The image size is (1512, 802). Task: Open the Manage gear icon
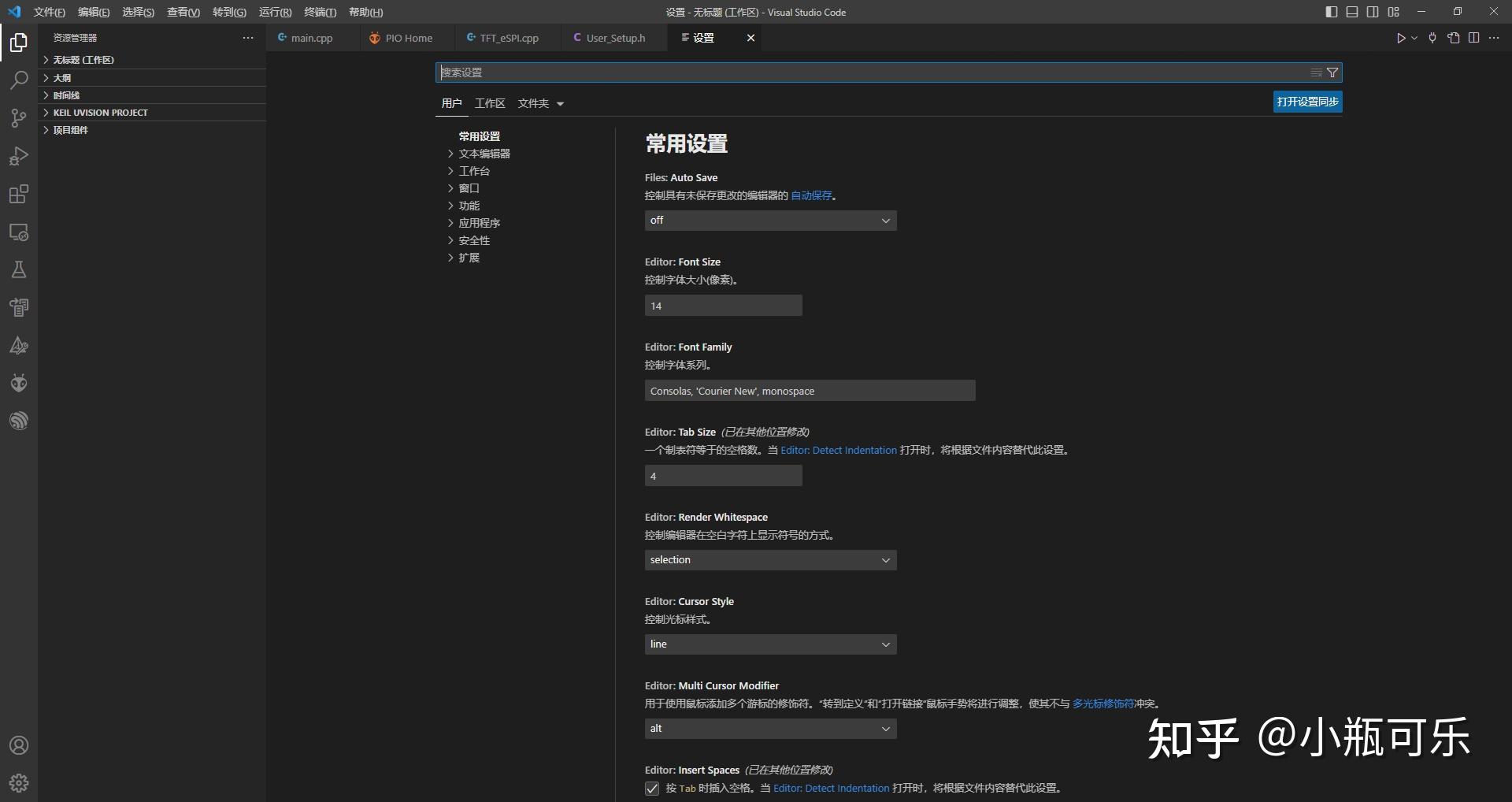19,783
